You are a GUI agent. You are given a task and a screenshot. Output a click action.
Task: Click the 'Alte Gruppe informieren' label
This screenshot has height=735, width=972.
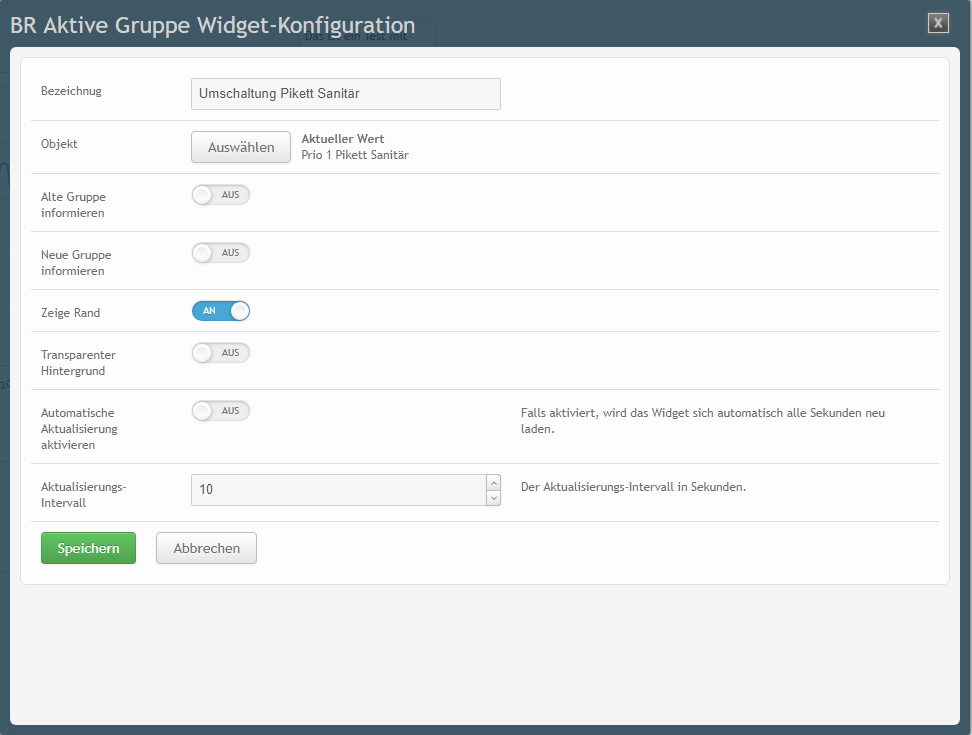pyautogui.click(x=73, y=205)
